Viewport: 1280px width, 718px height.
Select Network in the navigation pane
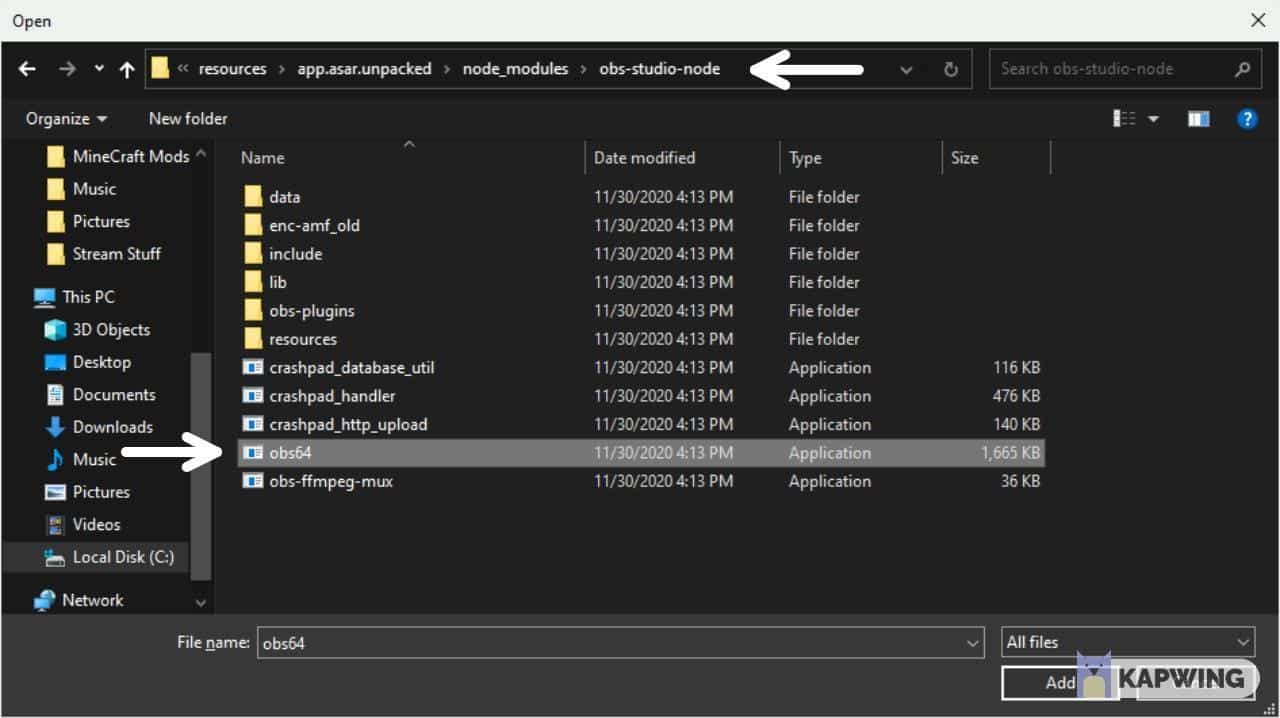point(79,600)
